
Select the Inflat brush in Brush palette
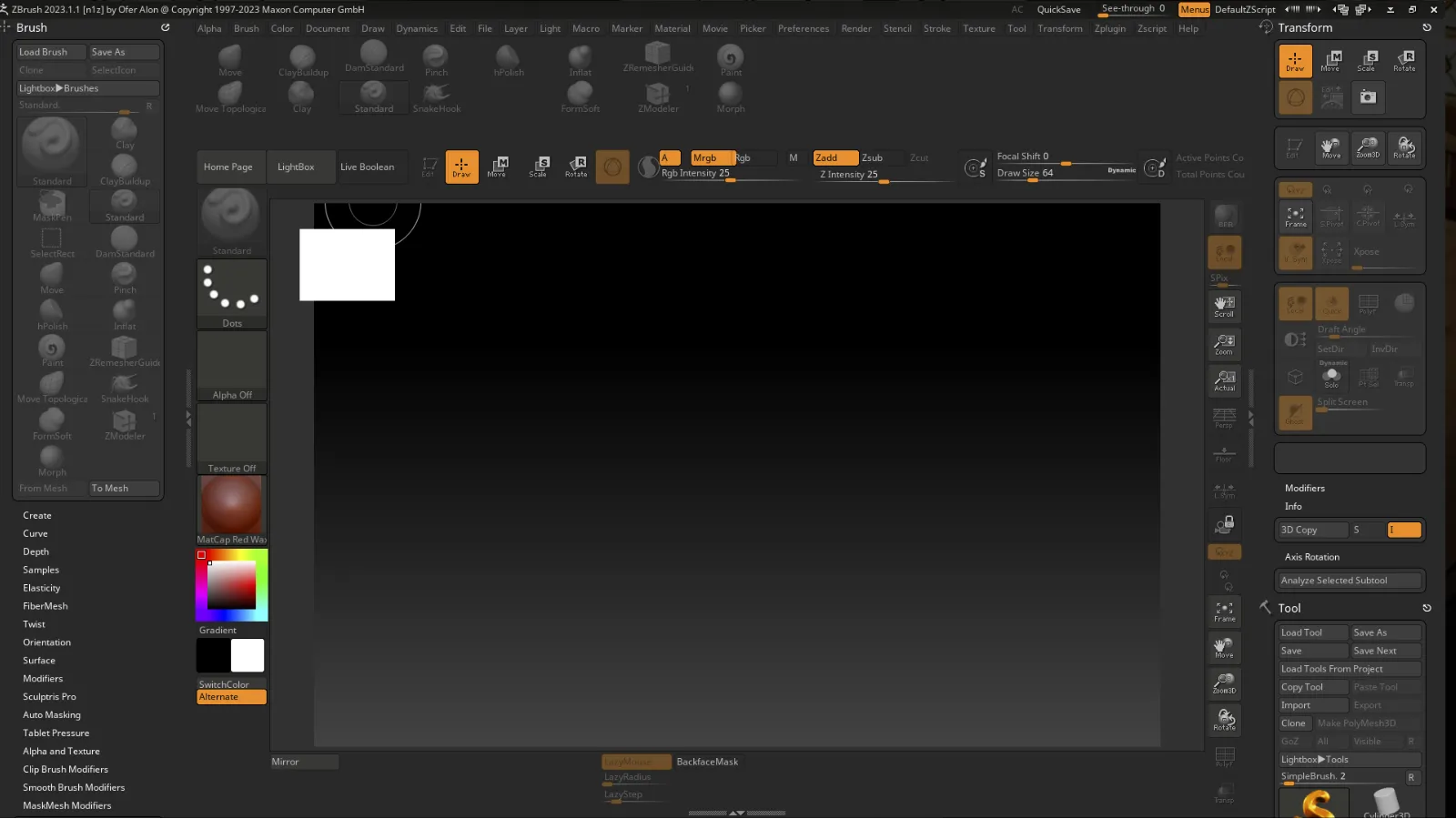pos(125,315)
